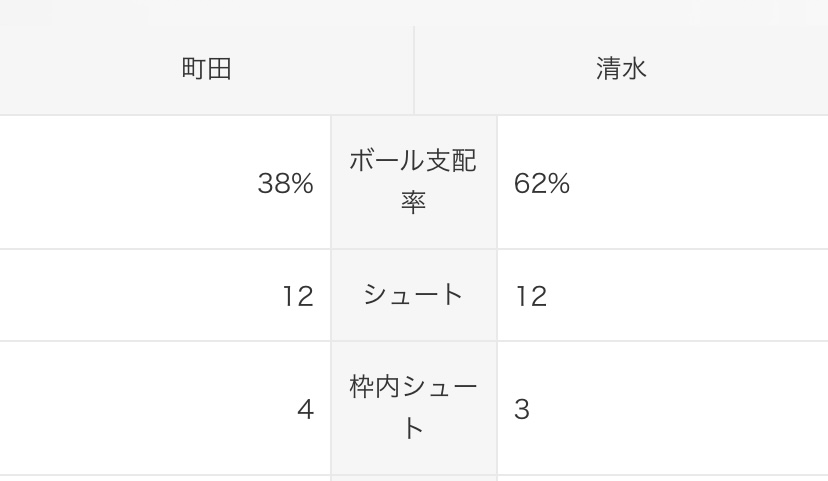Select 清水's shot count of 12

[x=531, y=296]
